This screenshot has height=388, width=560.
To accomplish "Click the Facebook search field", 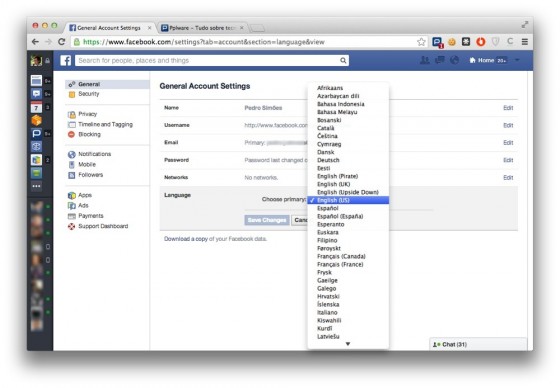I will pyautogui.click(x=212, y=60).
